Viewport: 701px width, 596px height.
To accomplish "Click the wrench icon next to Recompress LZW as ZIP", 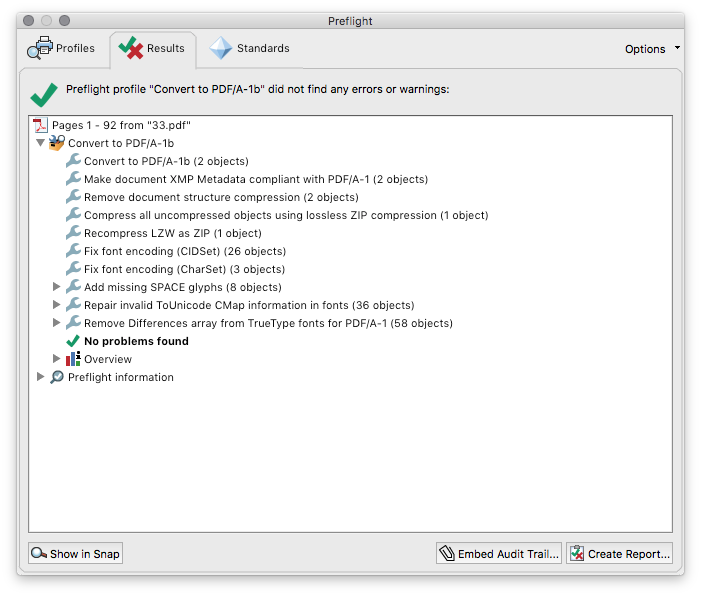I will 73,232.
